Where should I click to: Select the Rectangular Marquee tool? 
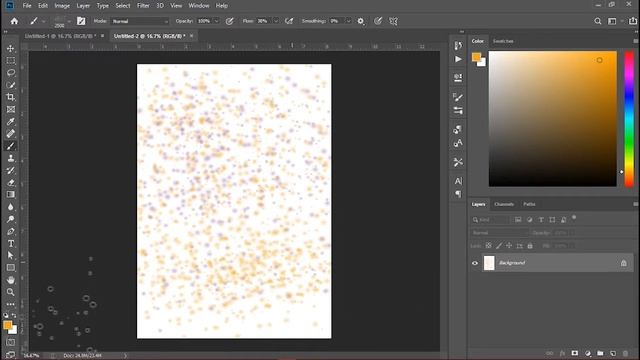[x=11, y=60]
